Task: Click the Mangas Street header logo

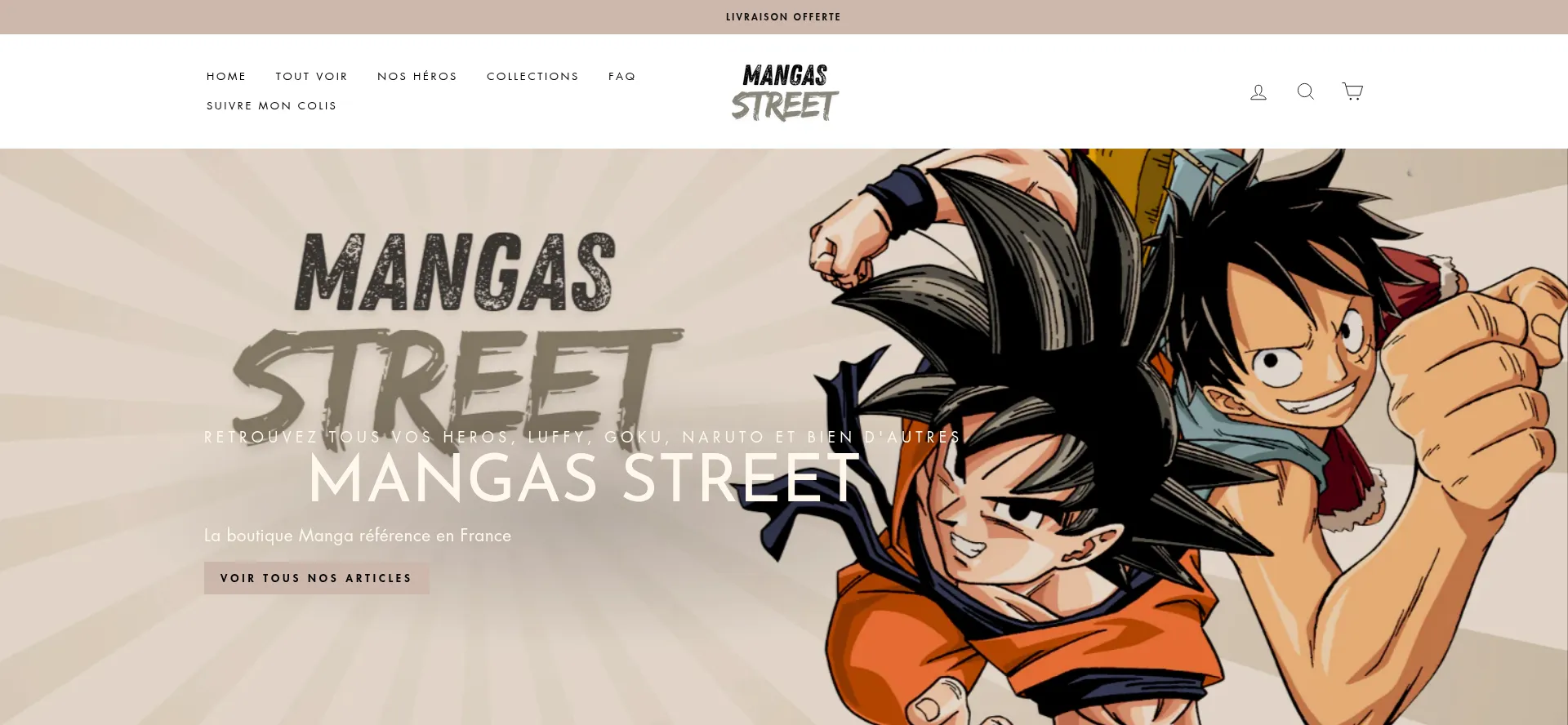Action: (x=785, y=92)
